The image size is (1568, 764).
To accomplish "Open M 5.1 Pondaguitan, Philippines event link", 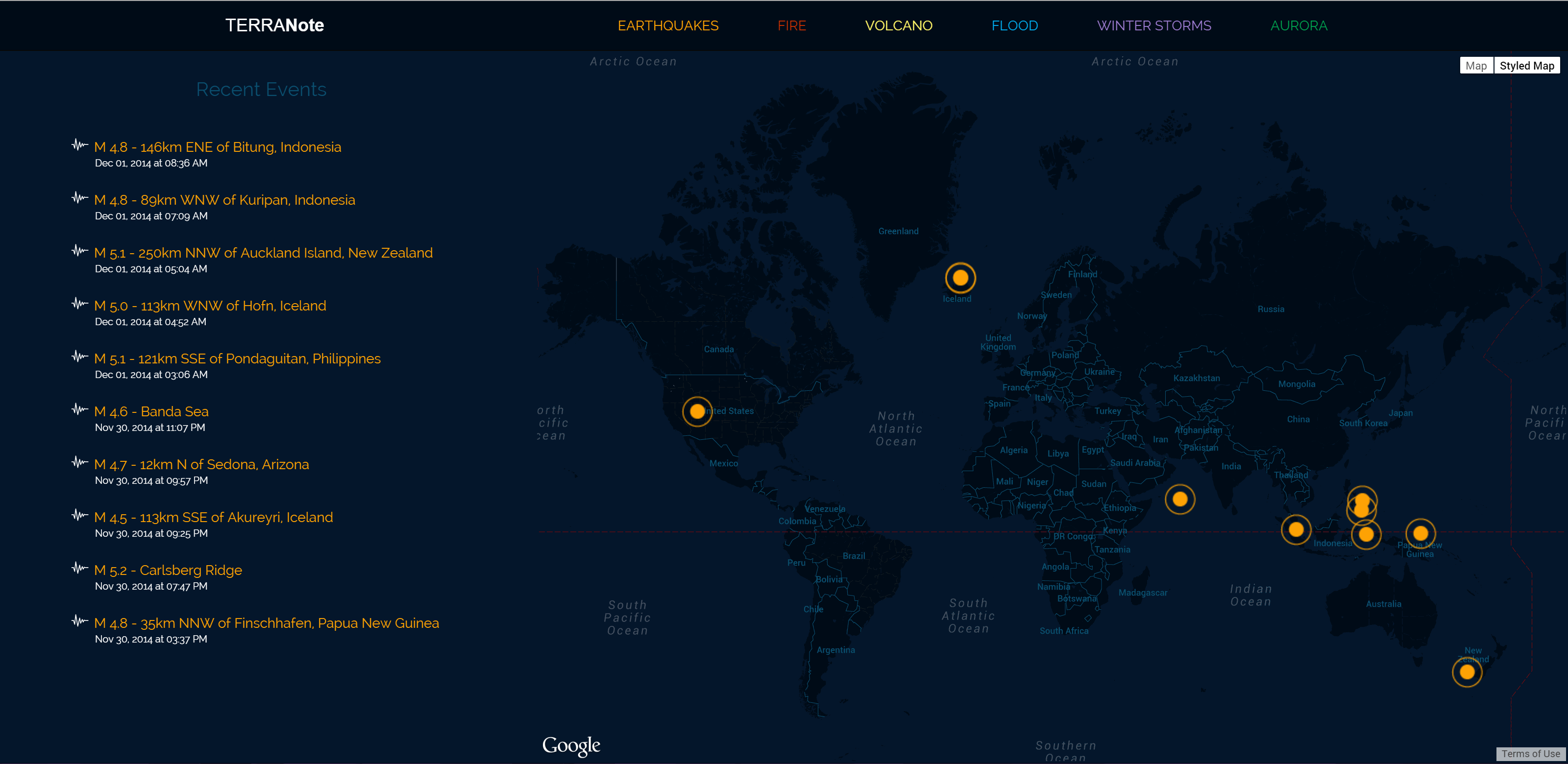I will (237, 359).
